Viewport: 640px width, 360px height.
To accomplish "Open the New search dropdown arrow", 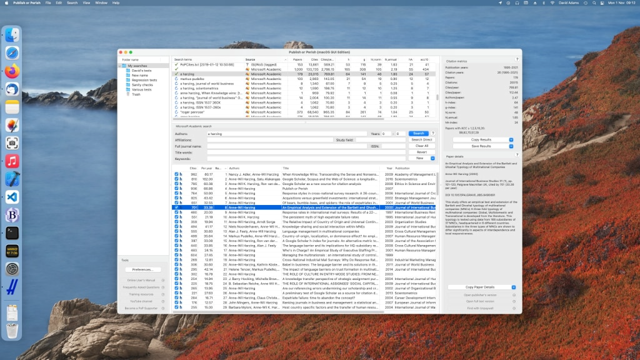I will click(433, 158).
